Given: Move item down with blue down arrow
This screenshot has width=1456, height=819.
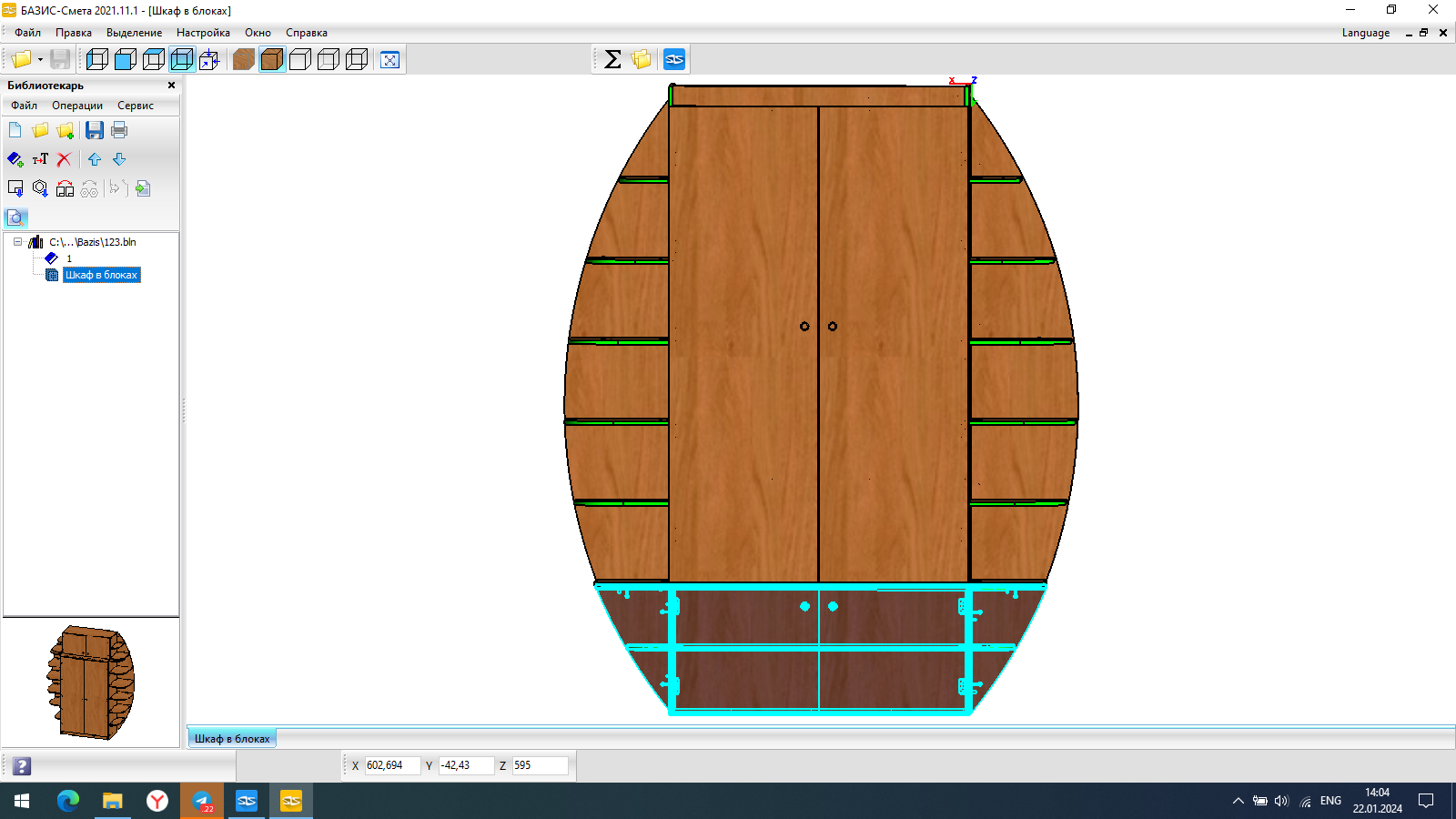Looking at the screenshot, I should 119,159.
